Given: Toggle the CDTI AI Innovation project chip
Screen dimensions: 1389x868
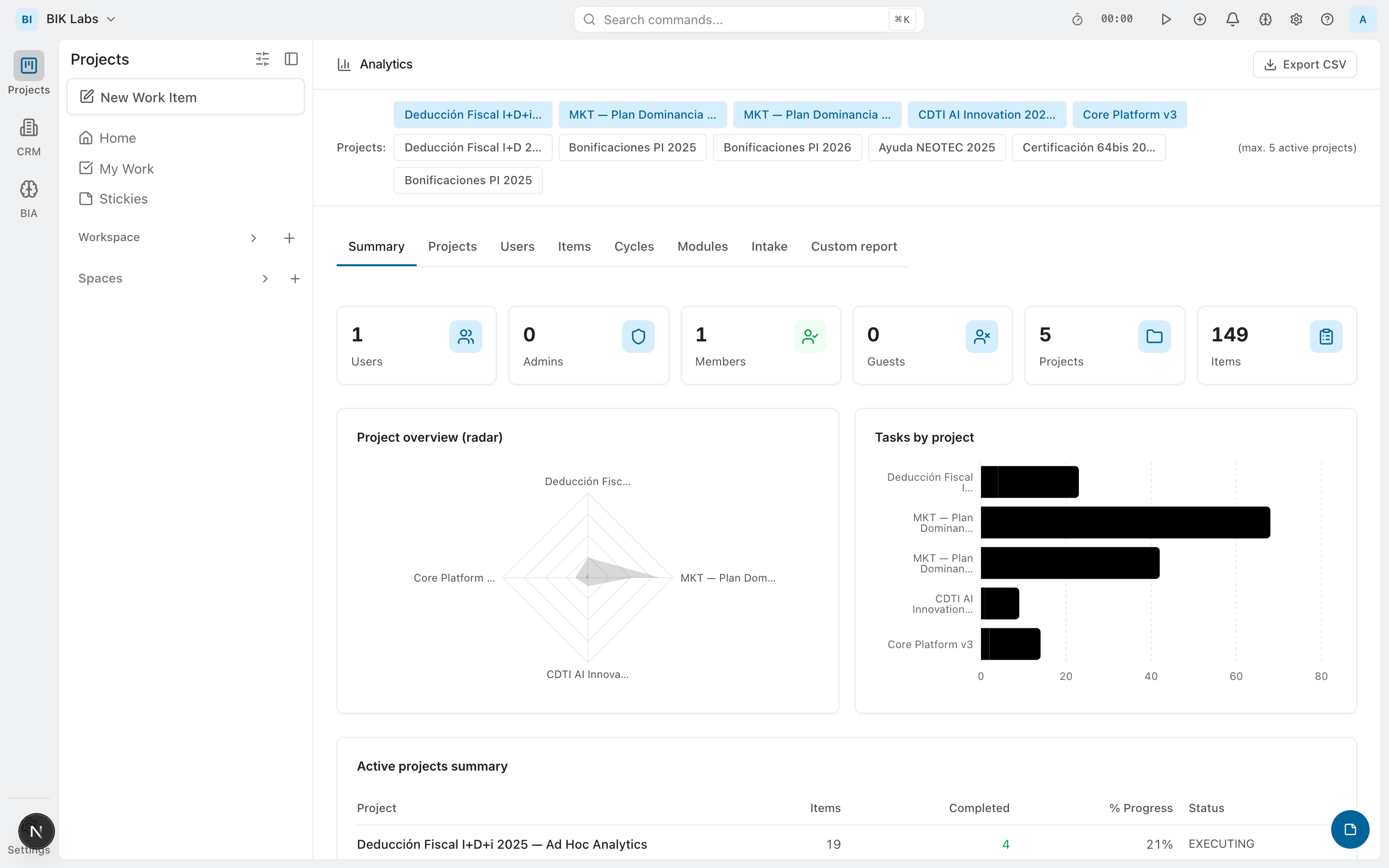Looking at the screenshot, I should (986, 115).
